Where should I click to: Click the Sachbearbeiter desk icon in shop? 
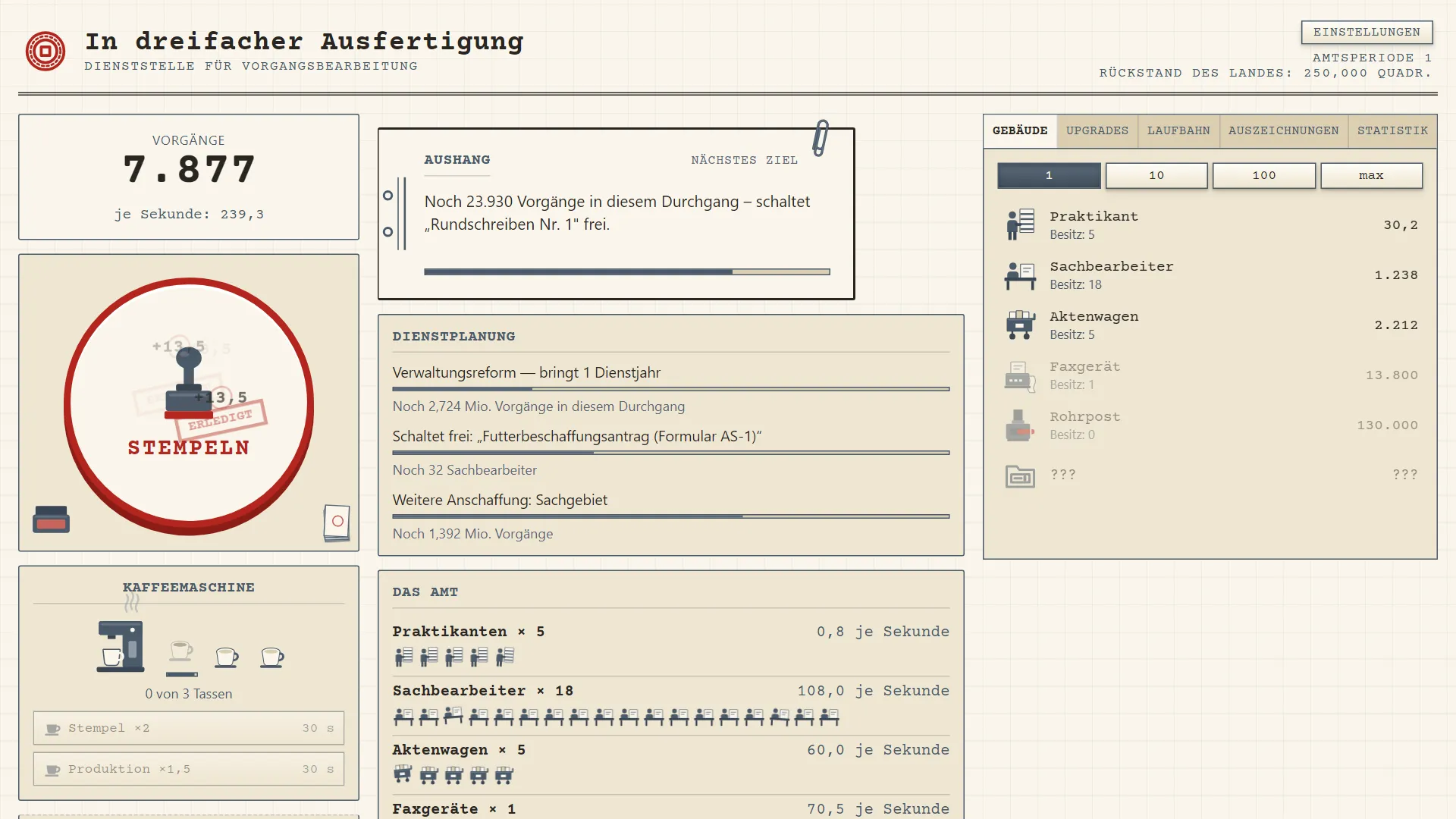click(1020, 275)
